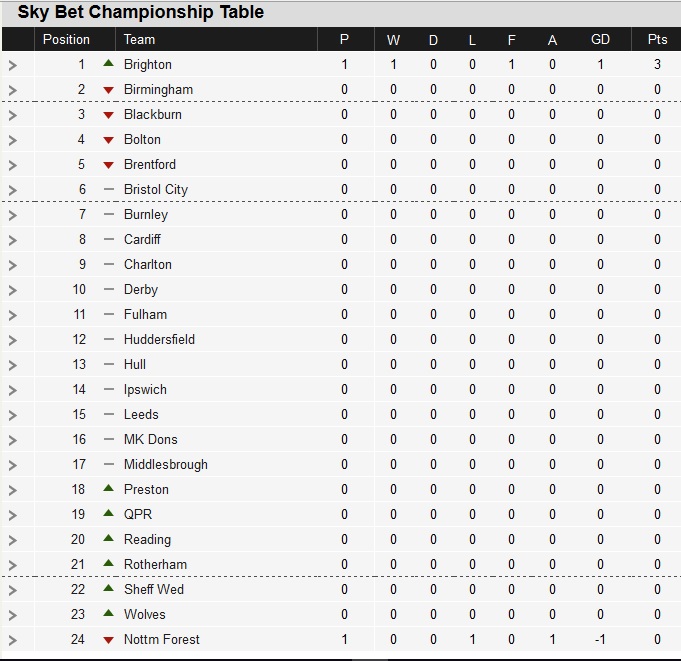Click the green up arrow beside Brighton
This screenshot has width=681, height=661.
(x=109, y=63)
